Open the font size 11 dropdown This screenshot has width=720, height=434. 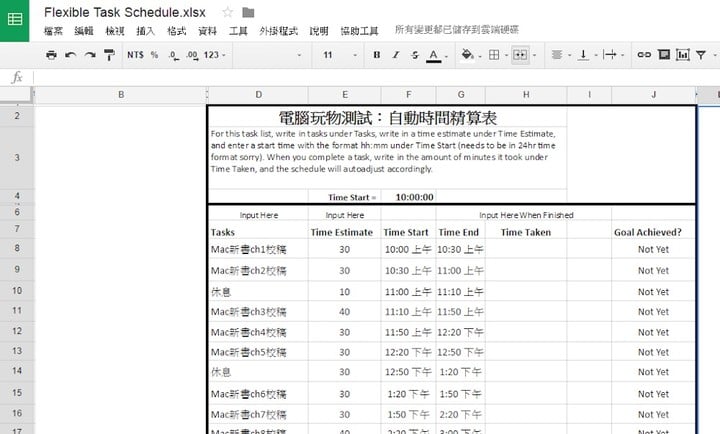coord(339,55)
